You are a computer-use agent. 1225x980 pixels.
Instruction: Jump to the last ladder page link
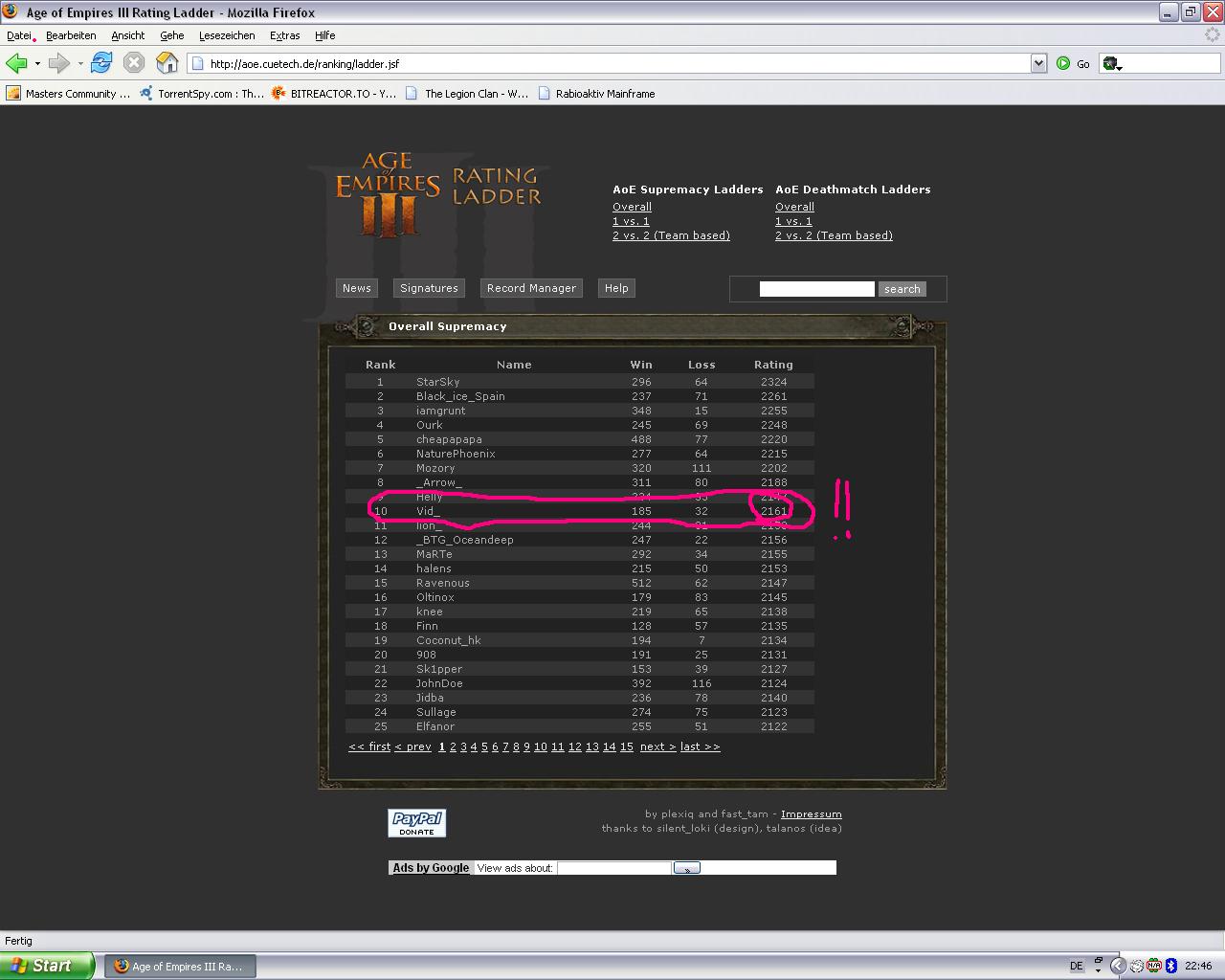(700, 746)
